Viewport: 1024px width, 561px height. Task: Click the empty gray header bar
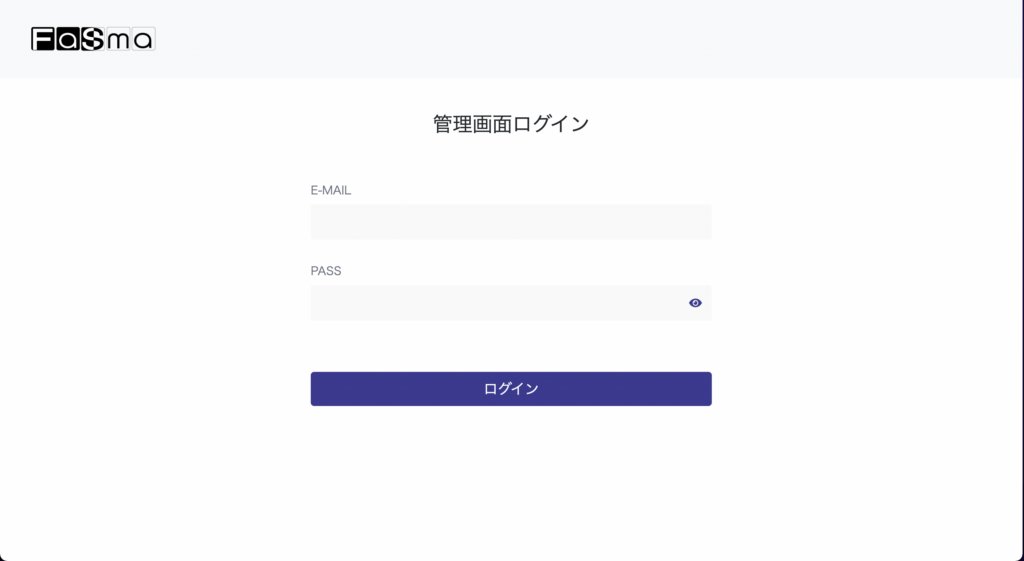[600, 39]
